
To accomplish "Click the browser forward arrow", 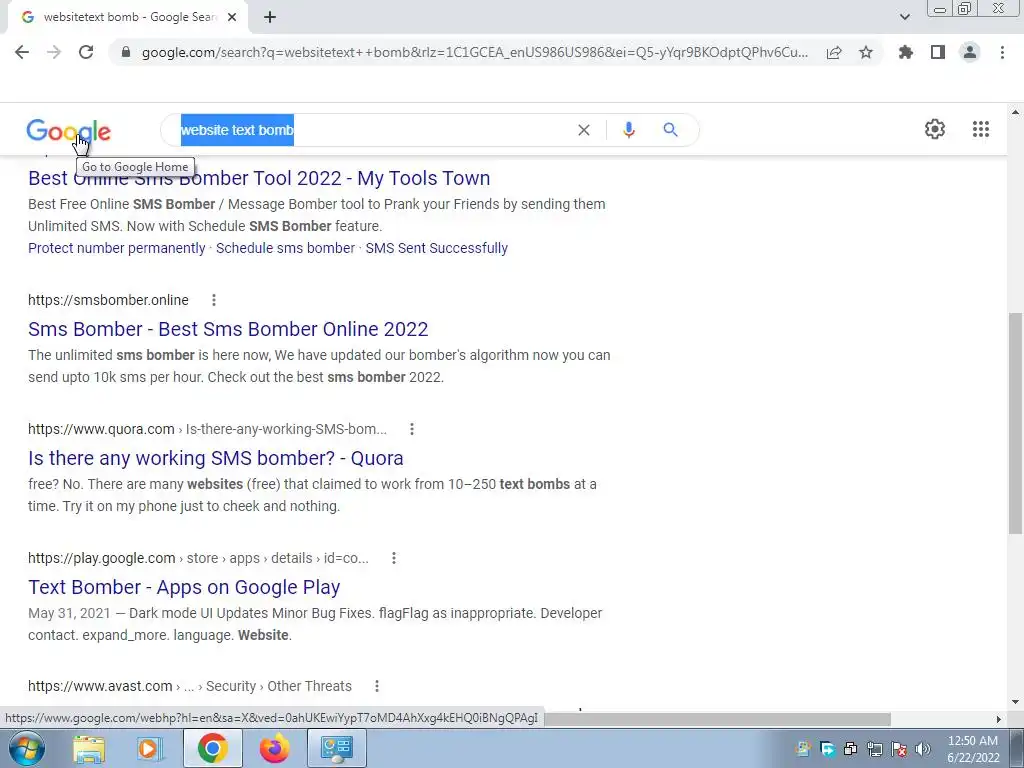I will coord(54,52).
